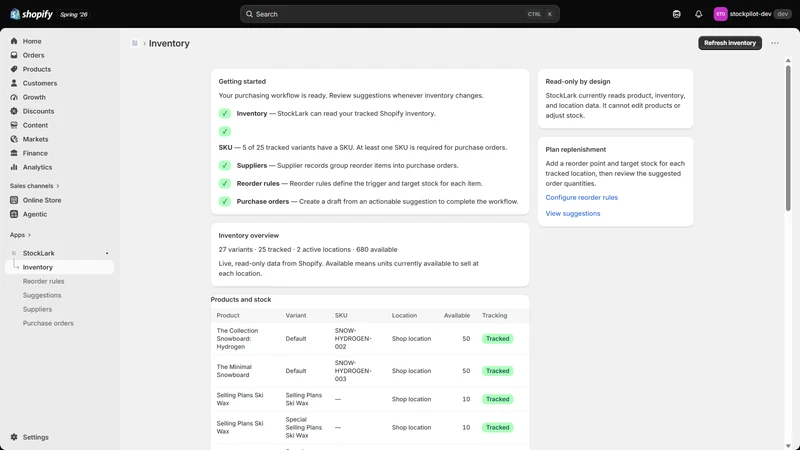This screenshot has width=800, height=450.
Task: Click the Agentic channel icon
Action: coord(14,214)
